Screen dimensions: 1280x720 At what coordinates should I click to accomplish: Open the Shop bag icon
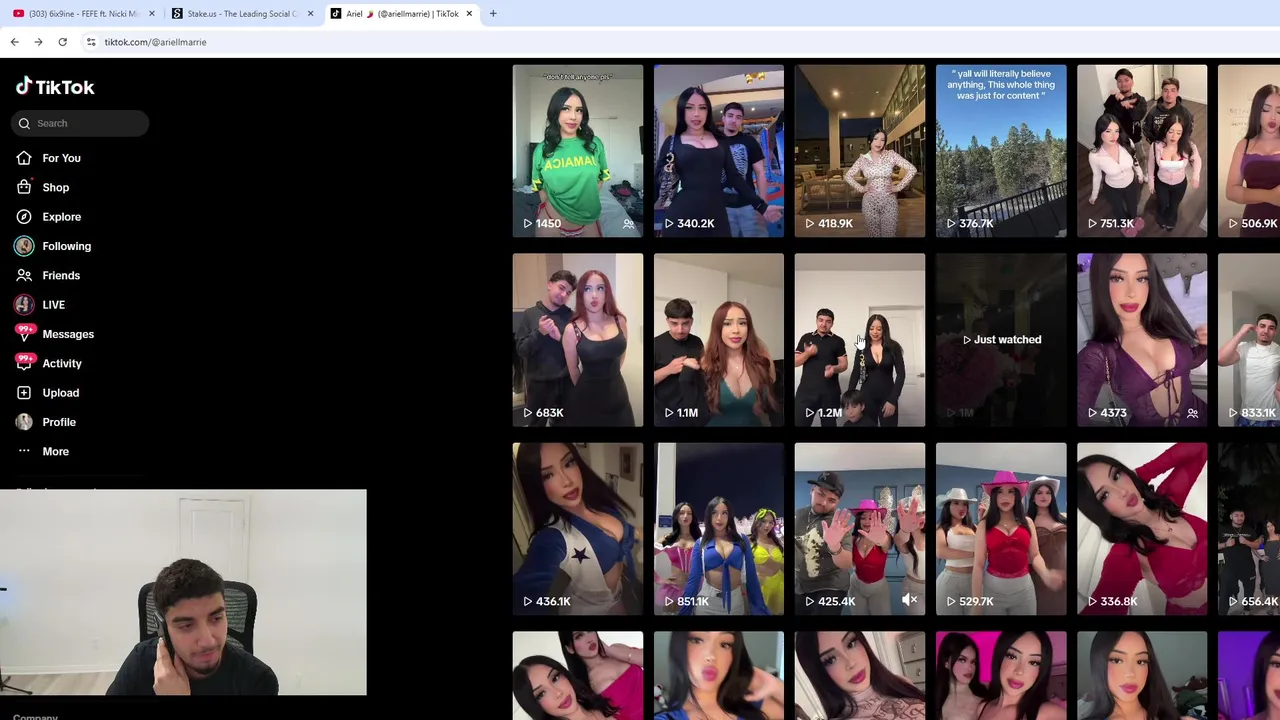pyautogui.click(x=24, y=187)
